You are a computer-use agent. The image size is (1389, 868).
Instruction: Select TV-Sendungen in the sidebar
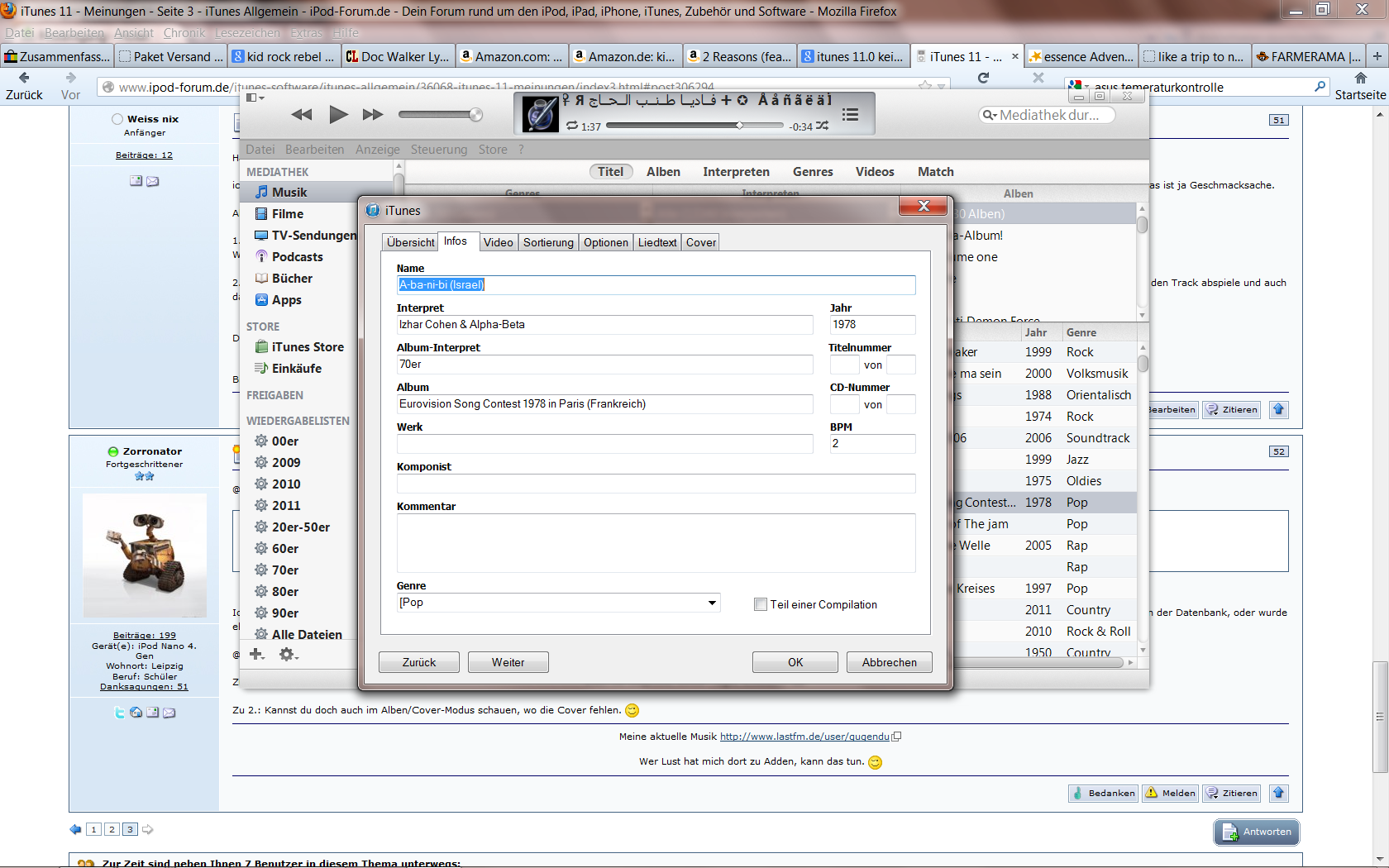tap(306, 235)
